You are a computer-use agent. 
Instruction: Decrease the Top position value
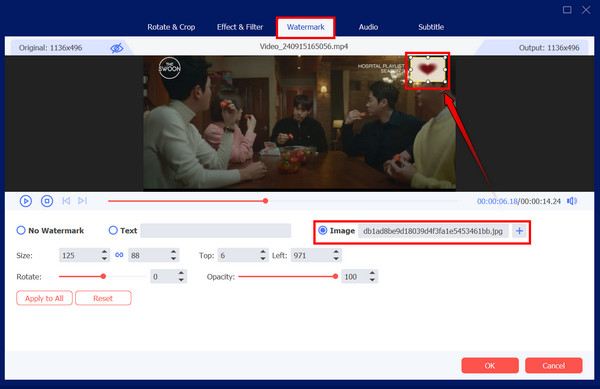click(262, 259)
